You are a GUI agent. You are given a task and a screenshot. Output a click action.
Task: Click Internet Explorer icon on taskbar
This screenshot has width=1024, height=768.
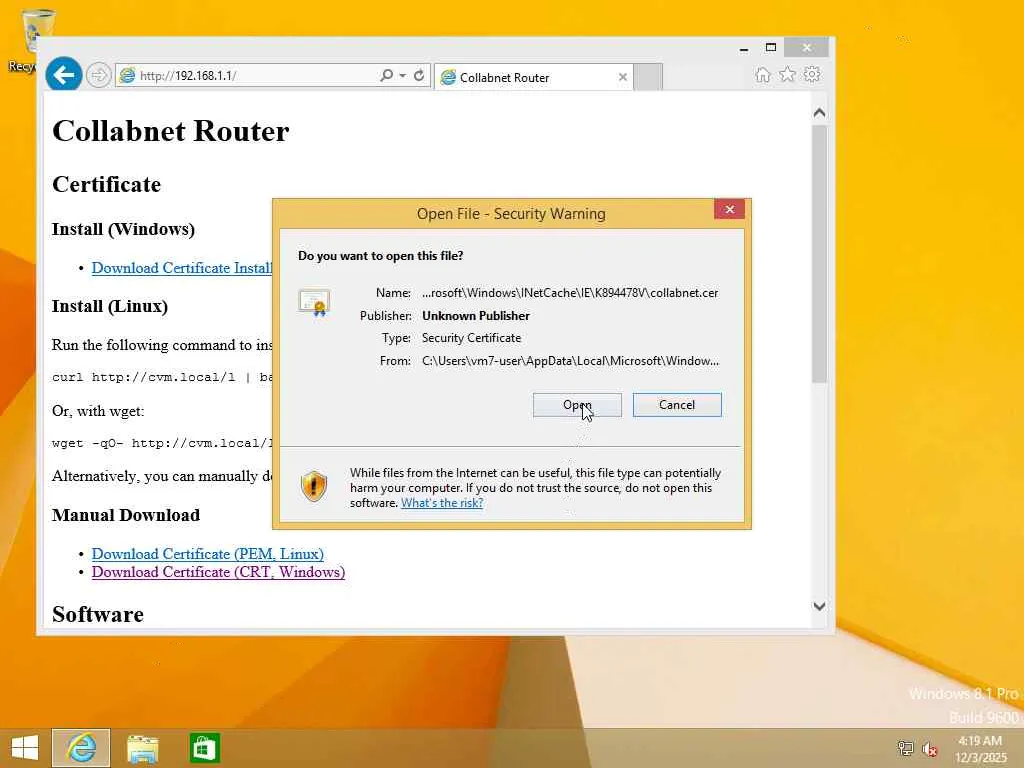pyautogui.click(x=81, y=748)
